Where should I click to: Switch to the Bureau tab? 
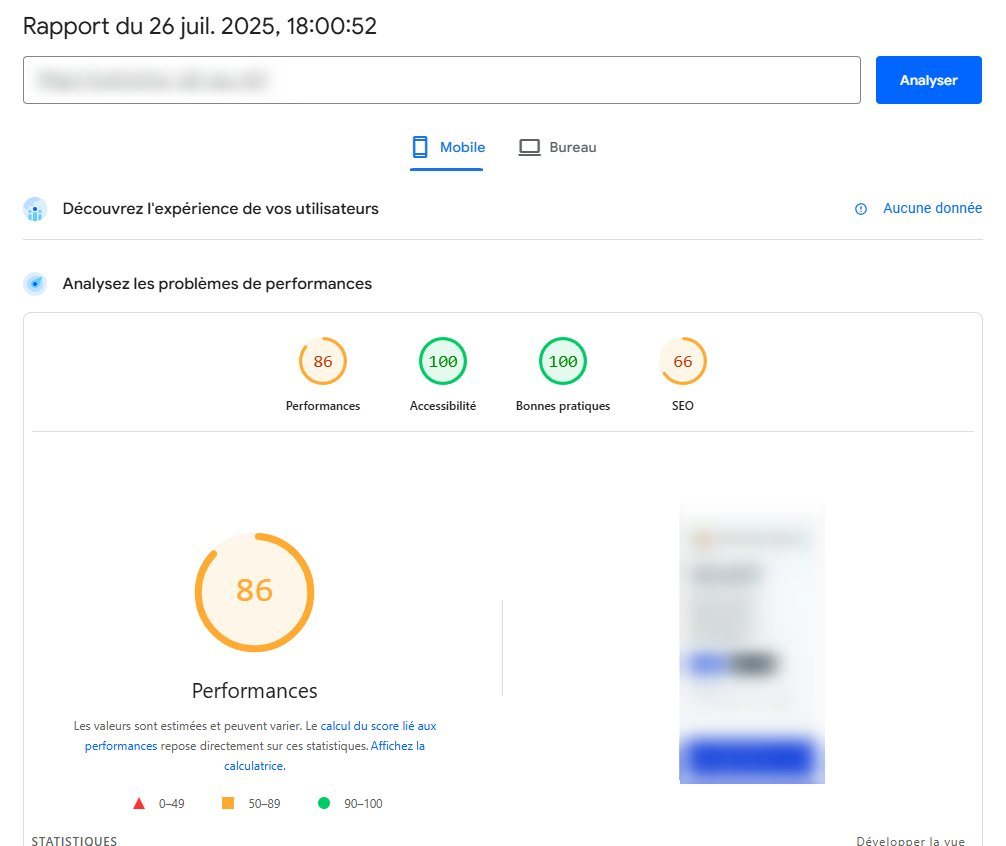557,147
